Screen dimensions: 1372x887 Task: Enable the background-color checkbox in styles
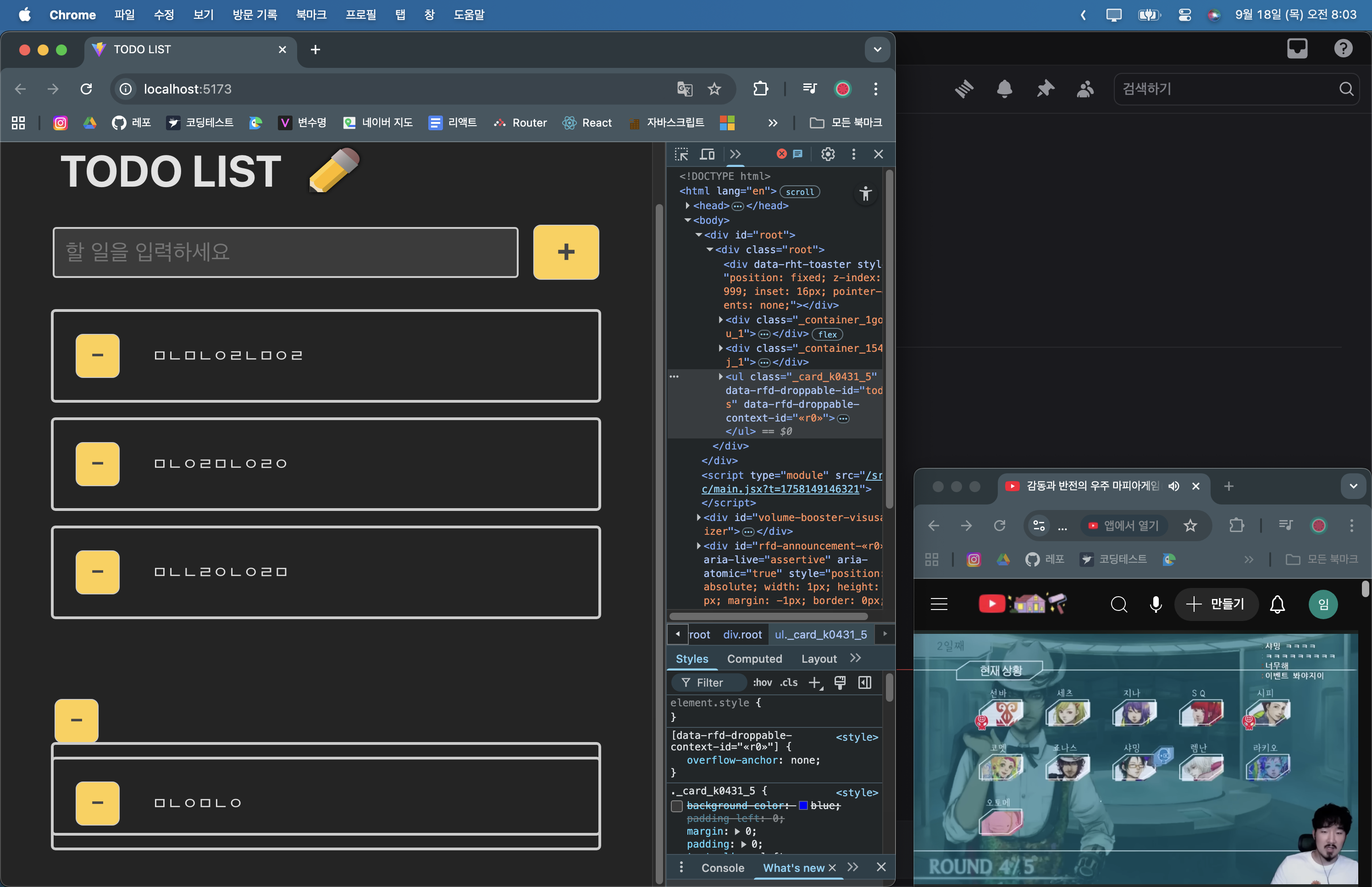[x=677, y=806]
